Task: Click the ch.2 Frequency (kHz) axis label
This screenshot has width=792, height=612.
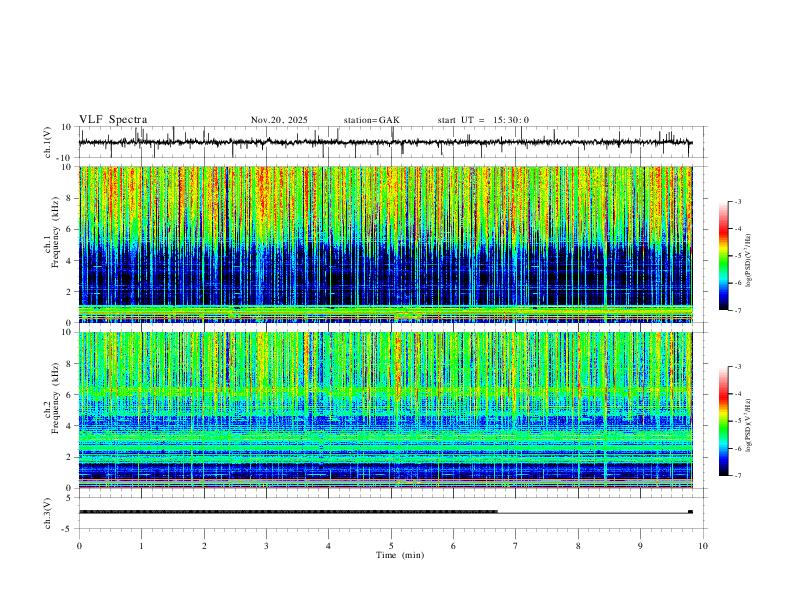Action: [x=52, y=398]
